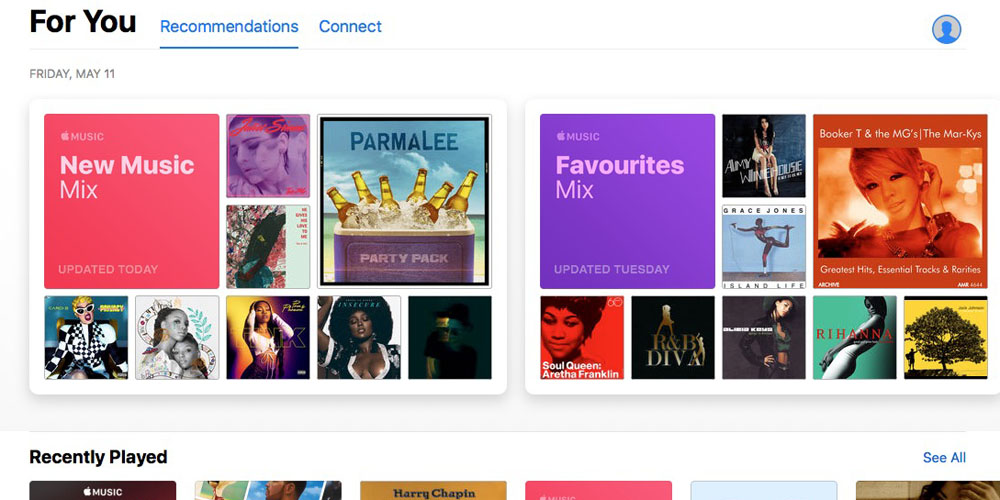This screenshot has height=500, width=1000.
Task: Open Booker T & the MG's album
Action: tap(900, 202)
